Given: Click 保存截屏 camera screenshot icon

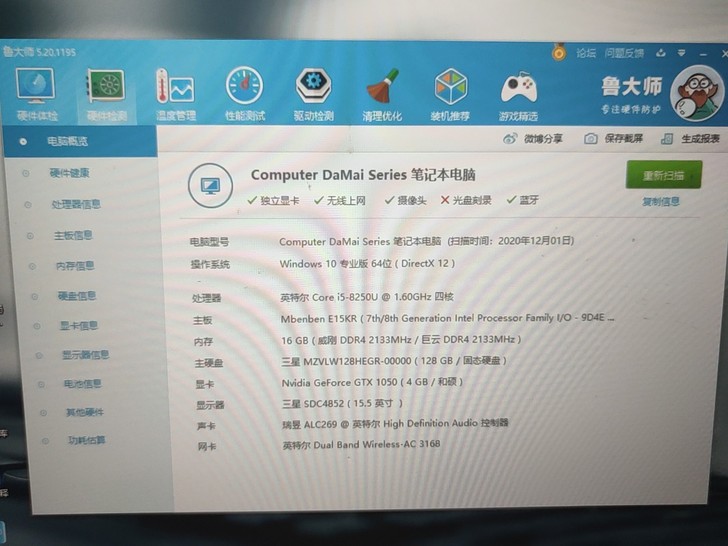Looking at the screenshot, I should (590, 138).
